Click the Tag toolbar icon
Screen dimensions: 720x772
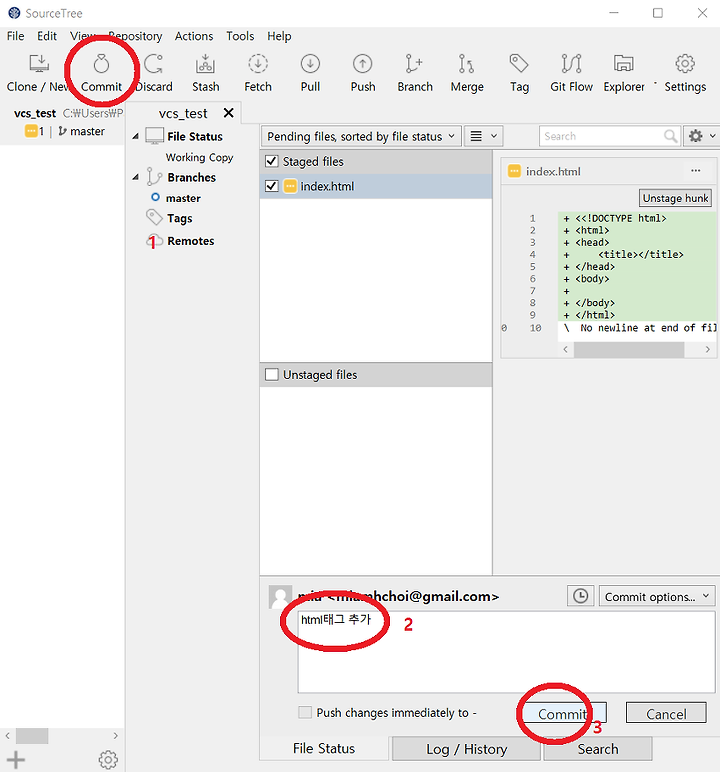tap(519, 73)
